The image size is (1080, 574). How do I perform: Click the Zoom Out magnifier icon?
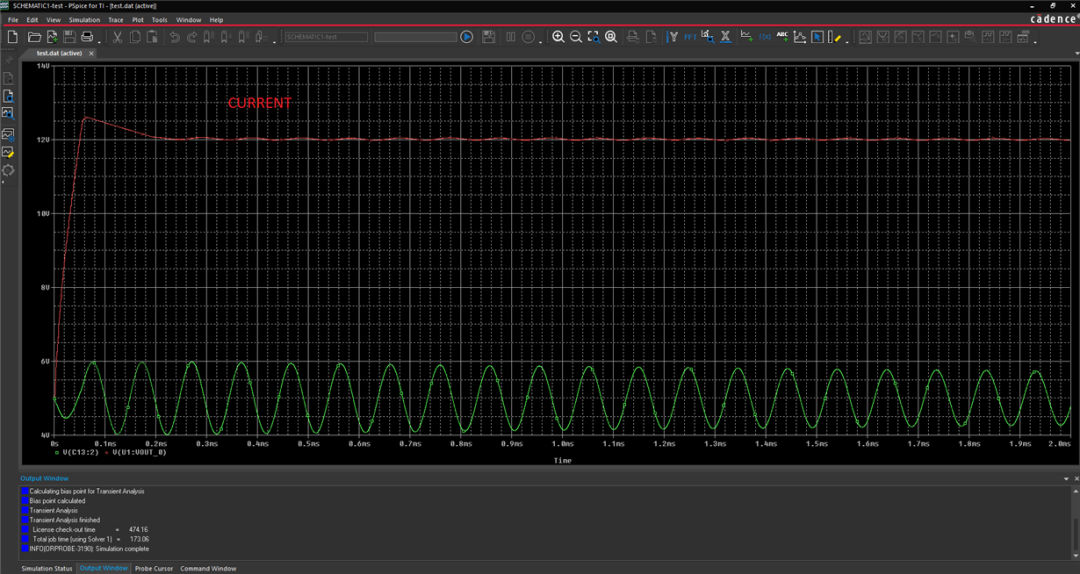(x=575, y=37)
